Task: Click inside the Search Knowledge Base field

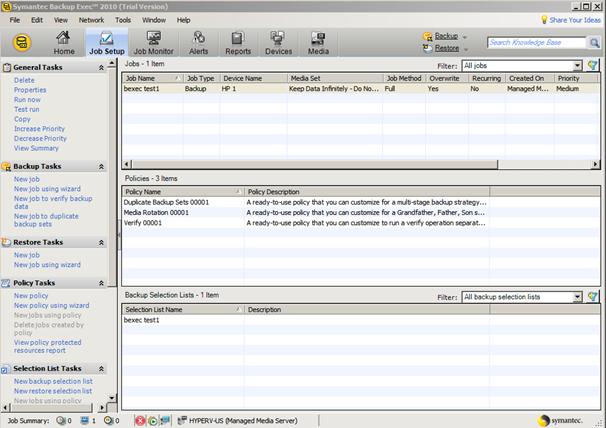Action: [537, 43]
